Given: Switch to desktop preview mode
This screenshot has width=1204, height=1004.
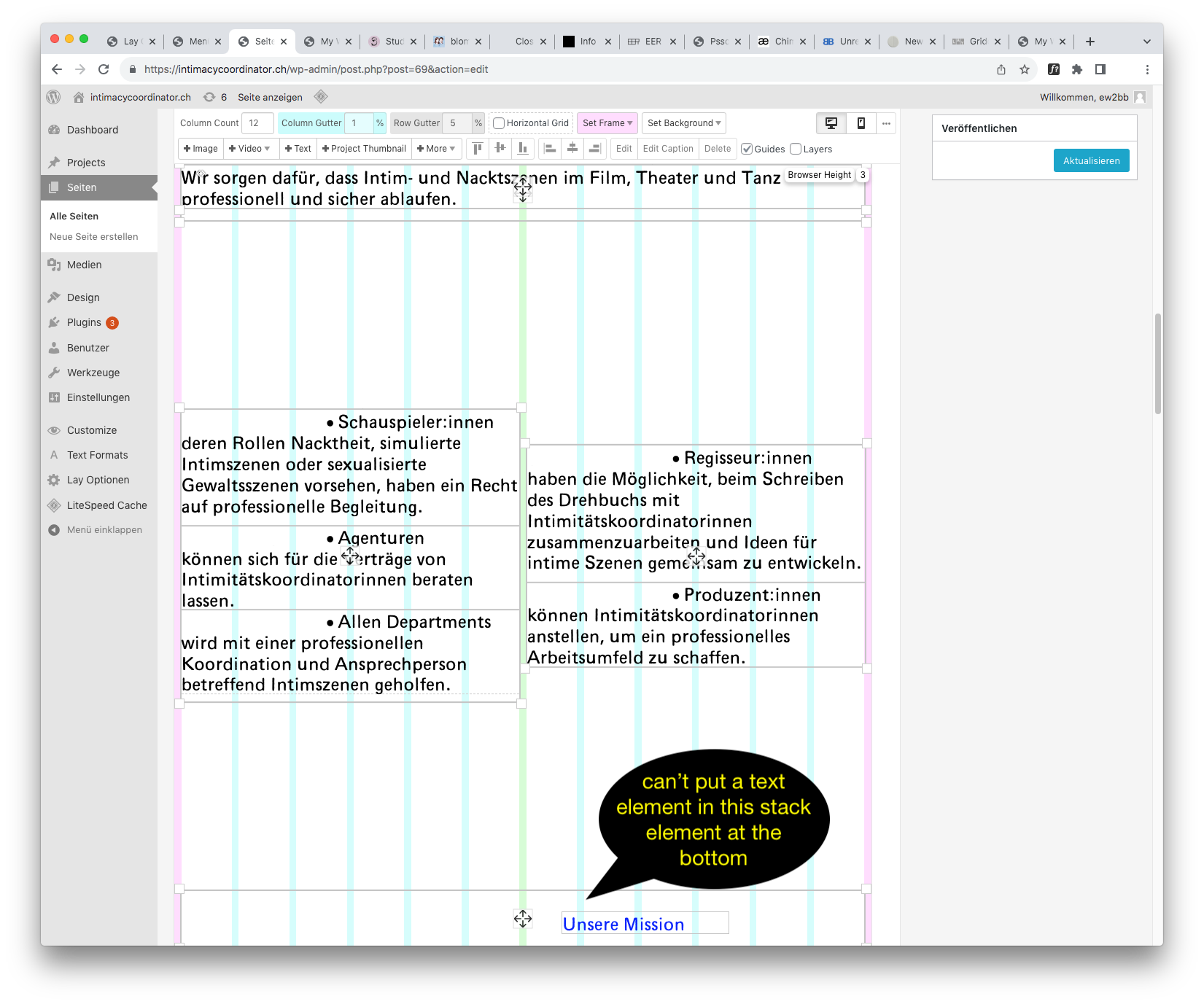Looking at the screenshot, I should click(831, 123).
